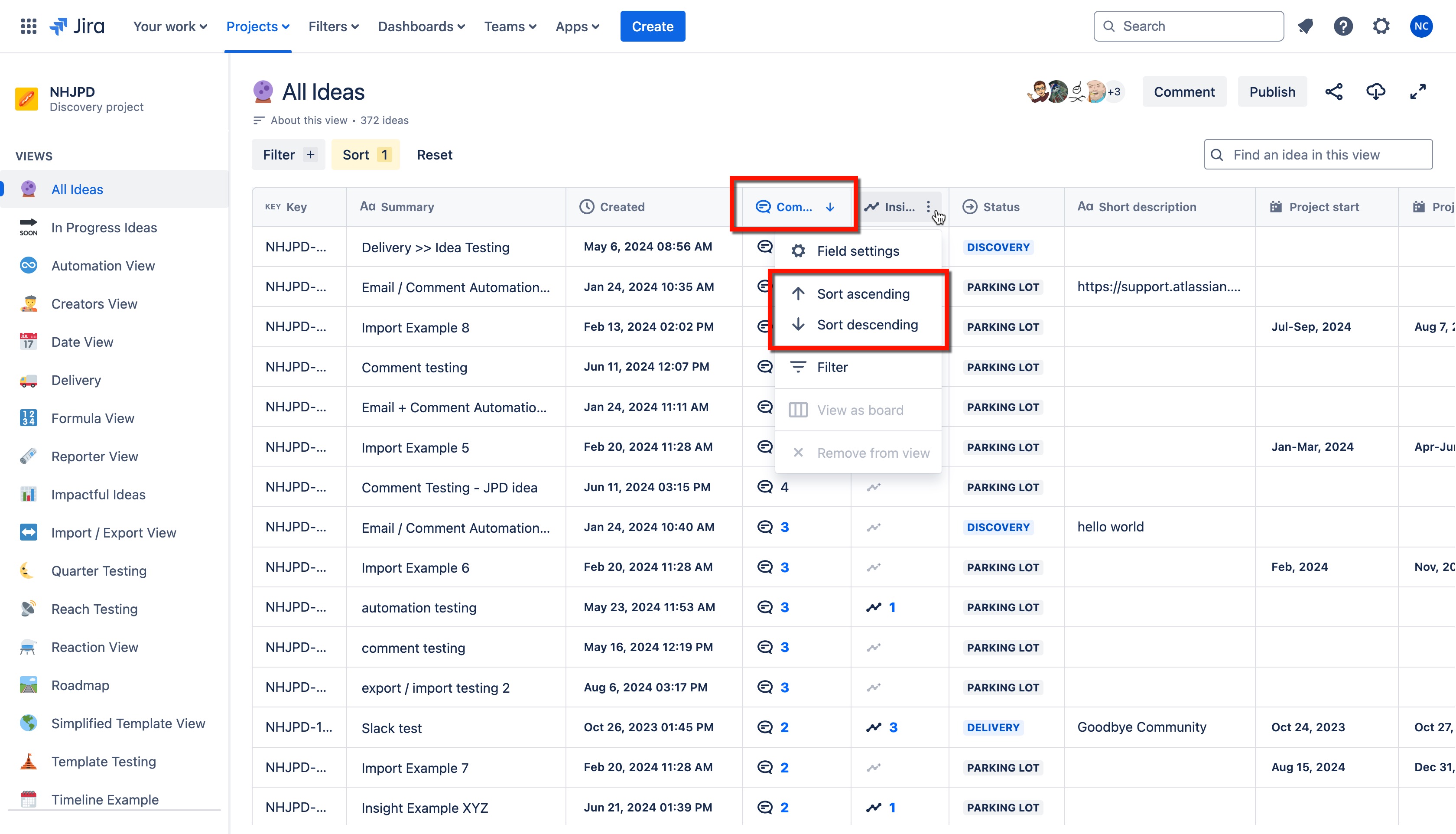This screenshot has width=1456, height=834.
Task: Open the three-dot menu on Insights column
Action: point(929,207)
